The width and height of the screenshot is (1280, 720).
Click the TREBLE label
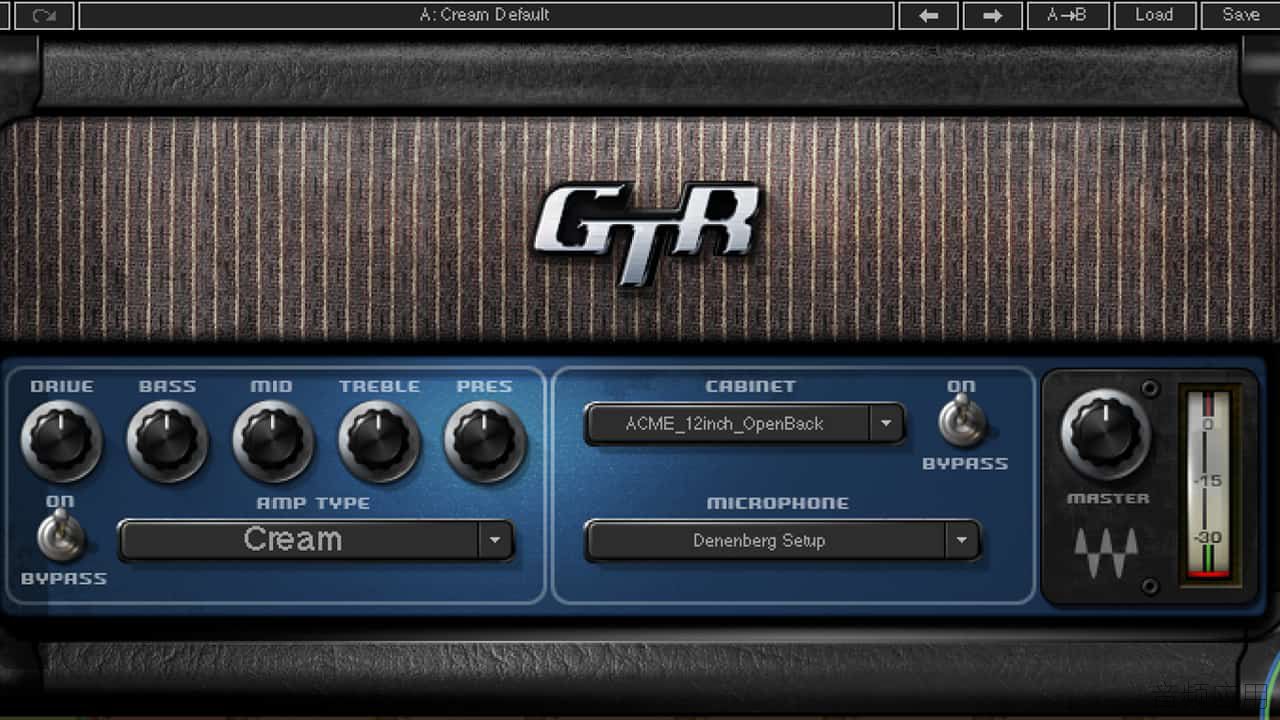tap(379, 386)
